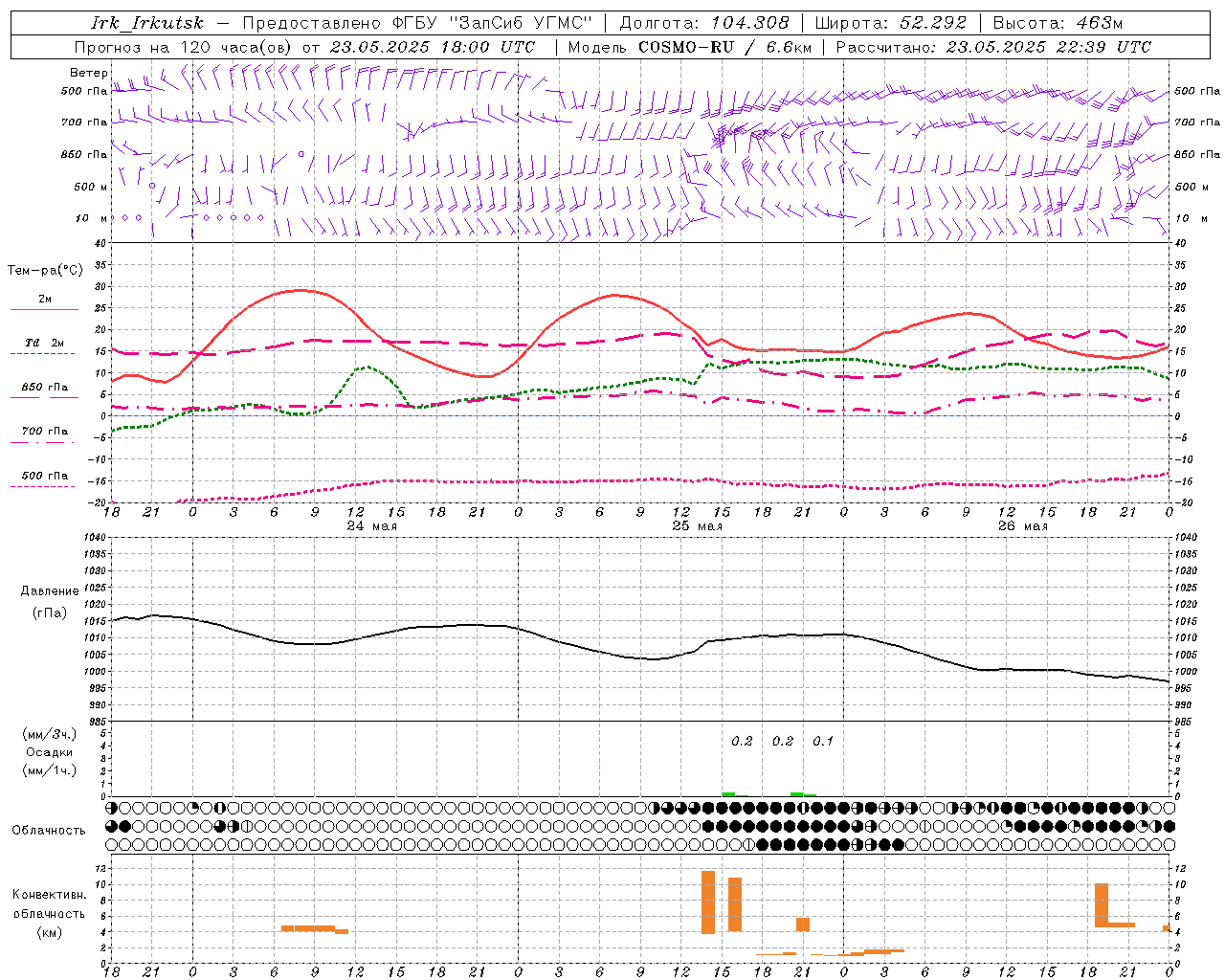This screenshot has width=1225, height=980.
Task: Select the longitude value Долгота: 104.308
Action: [x=704, y=23]
